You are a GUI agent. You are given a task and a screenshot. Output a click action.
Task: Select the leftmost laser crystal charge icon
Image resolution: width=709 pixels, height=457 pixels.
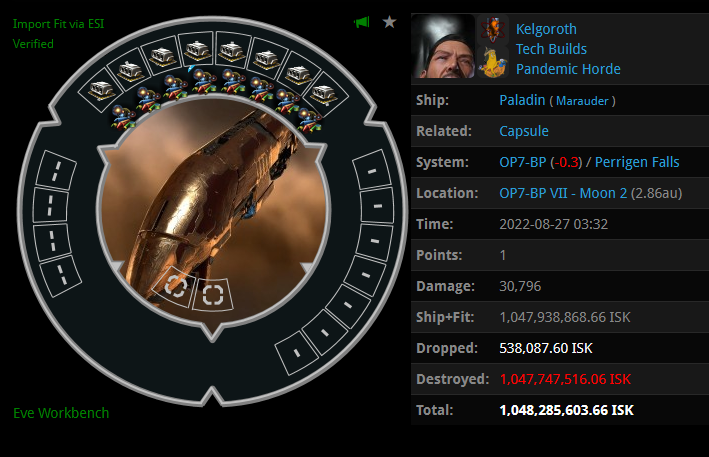coord(123,117)
